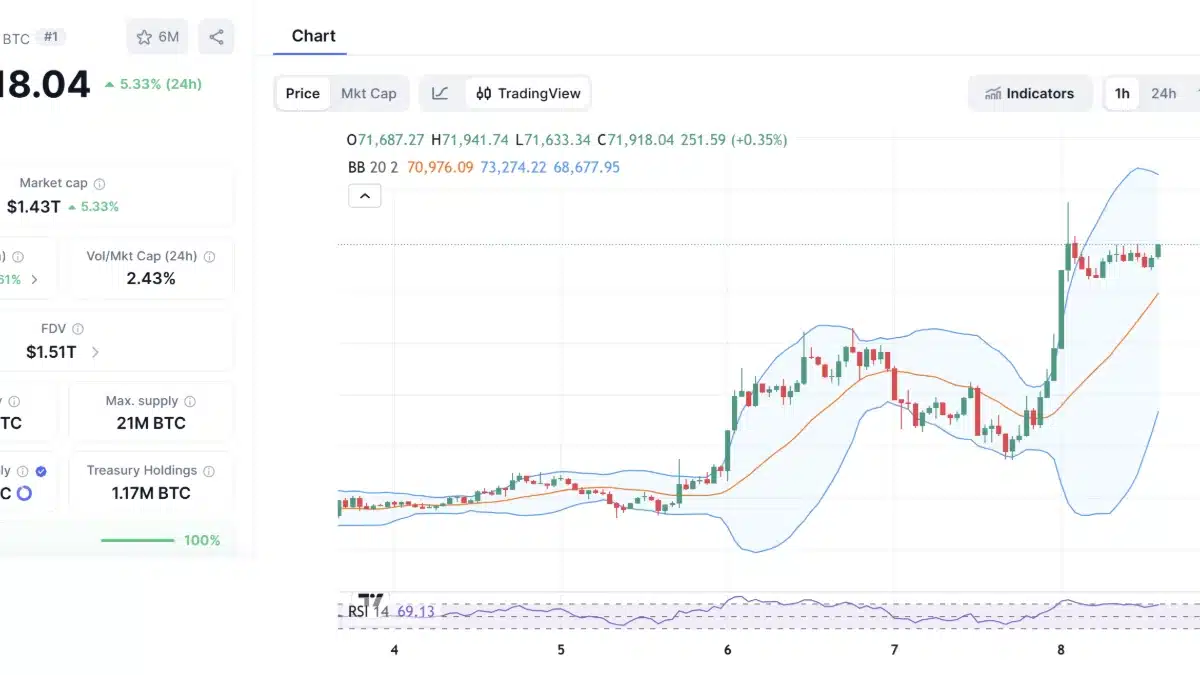Click the Treasury Holdings info icon
Viewport: 1200px width, 675px height.
coord(207,470)
